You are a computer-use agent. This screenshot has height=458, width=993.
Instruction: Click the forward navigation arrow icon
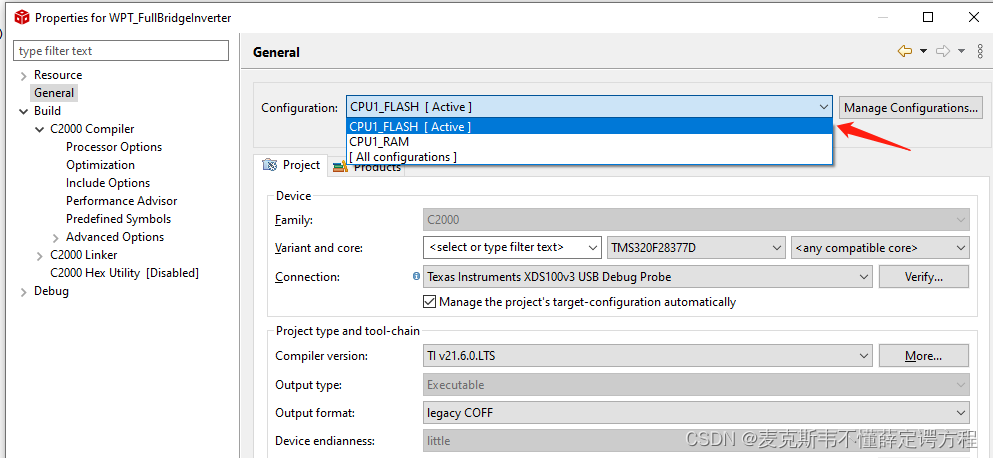[x=943, y=51]
